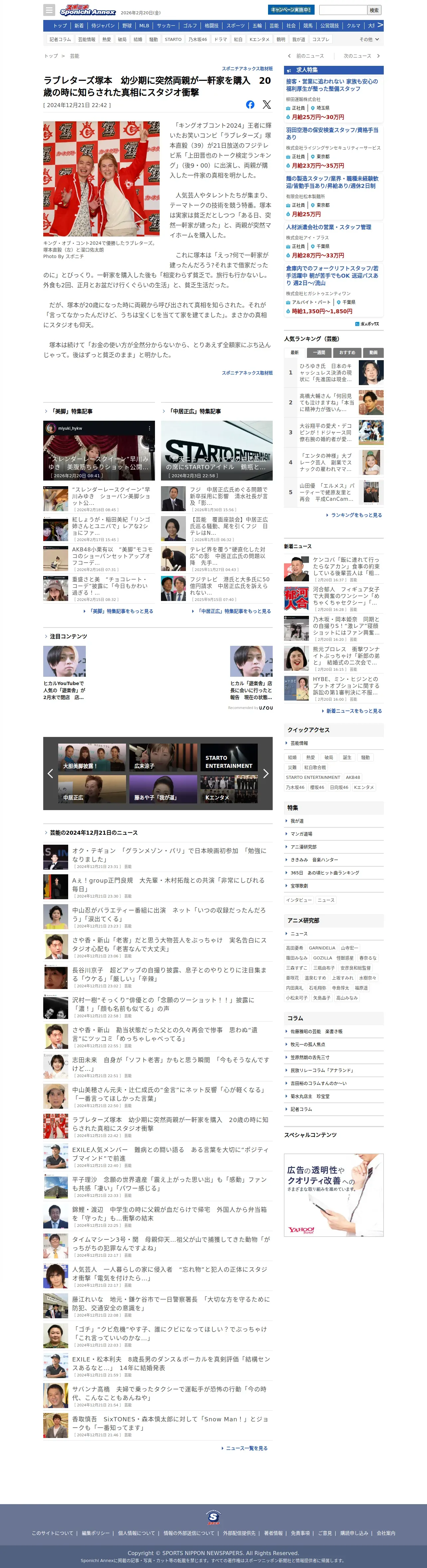Screen dimensions: 427x1568
Task: Open the 編集ポリシー footer link
Action: [x=96, y=1533]
